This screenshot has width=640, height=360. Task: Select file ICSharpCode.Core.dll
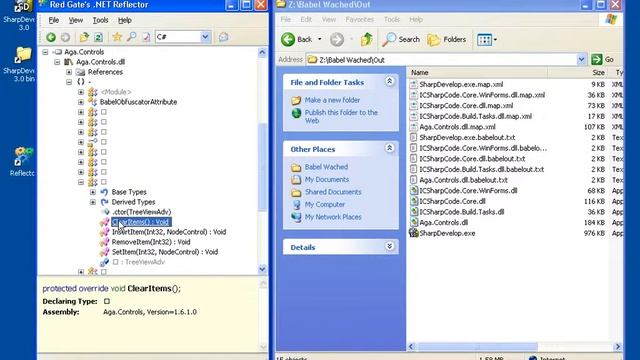(x=452, y=201)
